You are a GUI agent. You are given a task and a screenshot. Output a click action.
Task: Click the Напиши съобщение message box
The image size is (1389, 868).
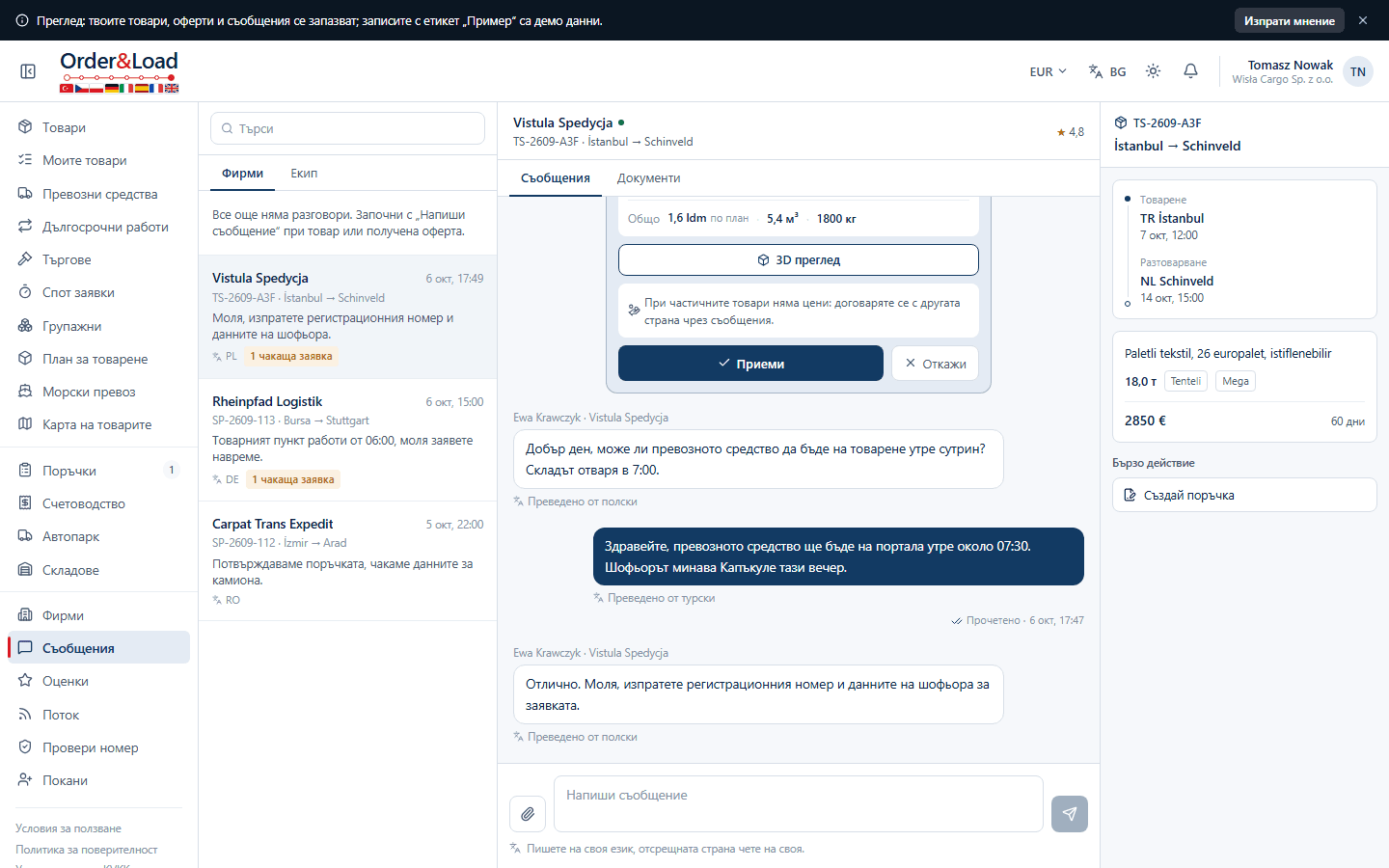pos(799,803)
